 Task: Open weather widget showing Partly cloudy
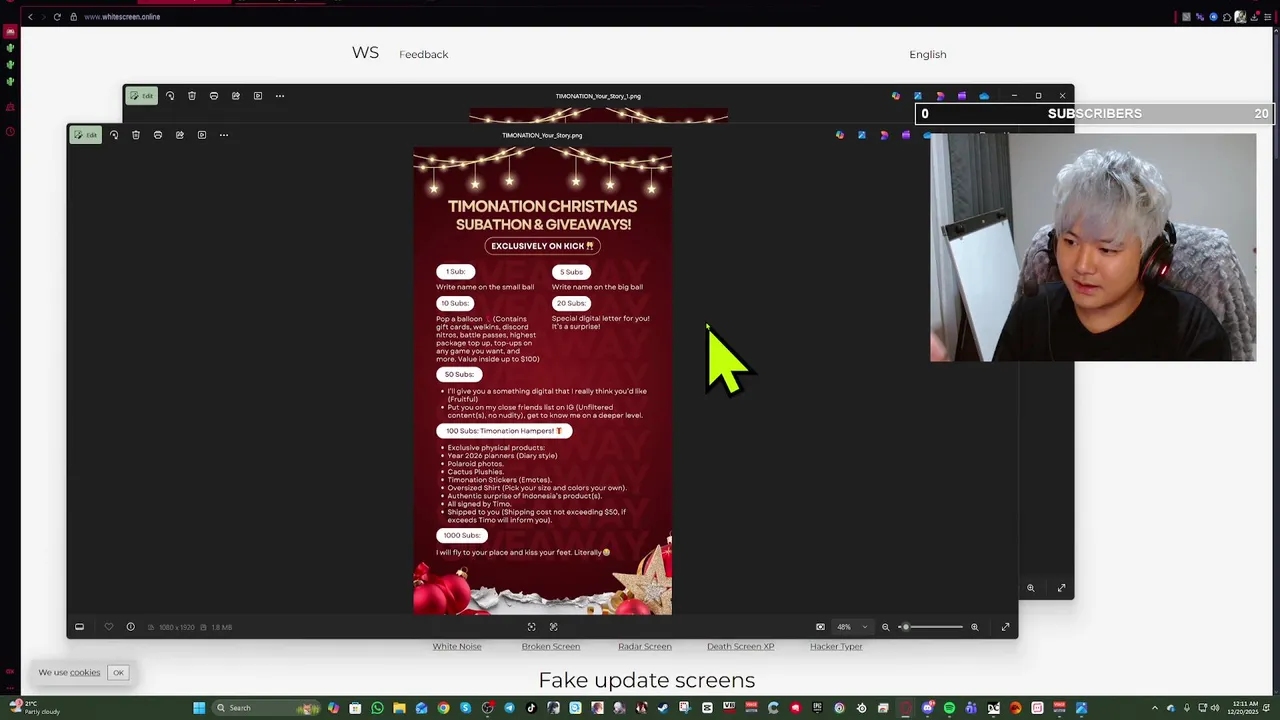[36, 708]
